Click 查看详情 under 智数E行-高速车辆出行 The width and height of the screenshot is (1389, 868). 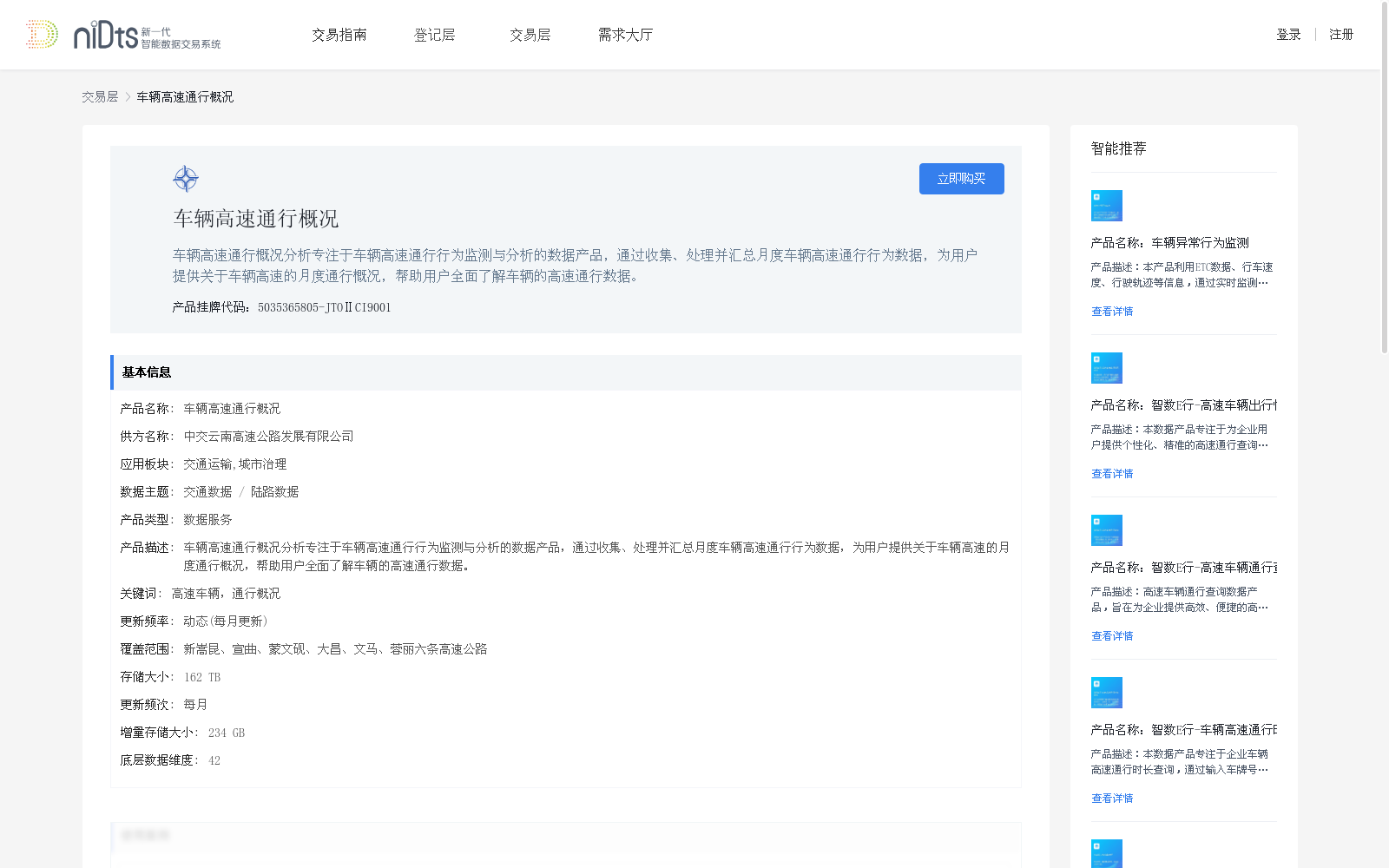(1112, 474)
